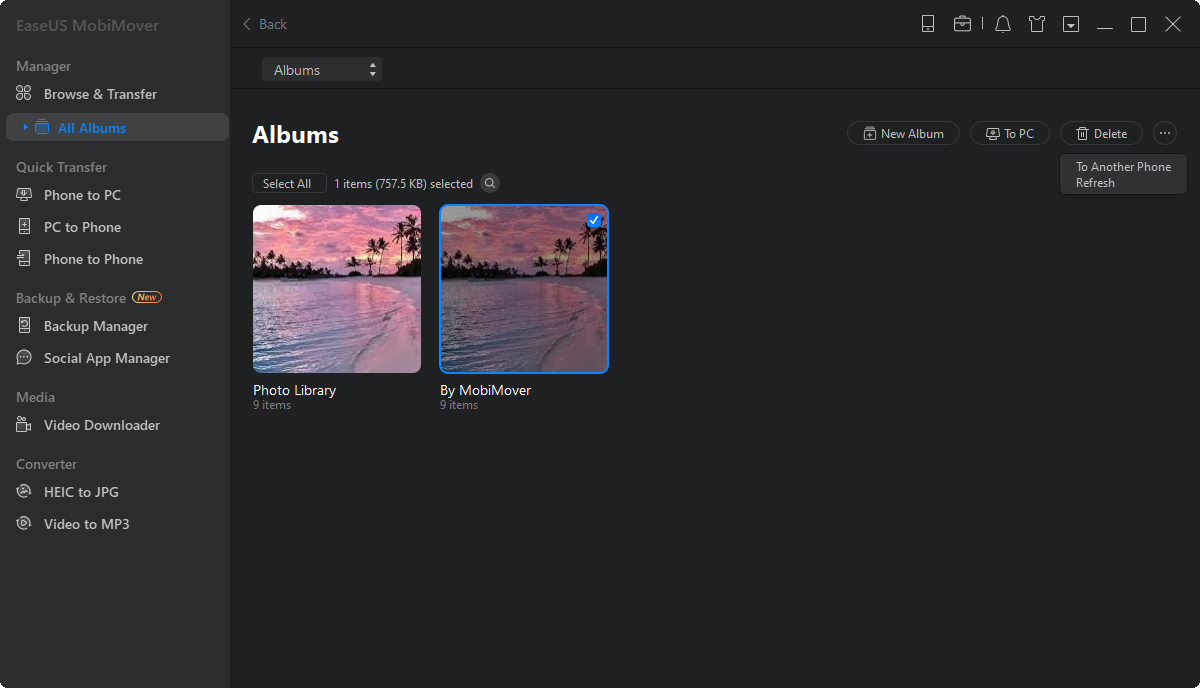
Task: Click the Photo Library album name
Action: click(294, 390)
